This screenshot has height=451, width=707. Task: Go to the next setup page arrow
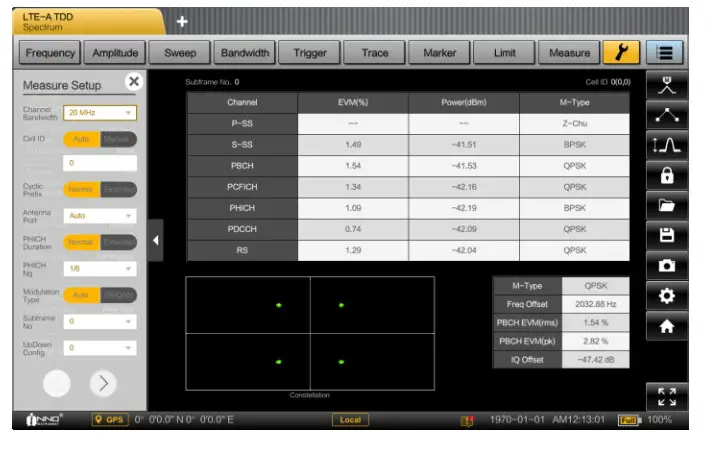[103, 383]
